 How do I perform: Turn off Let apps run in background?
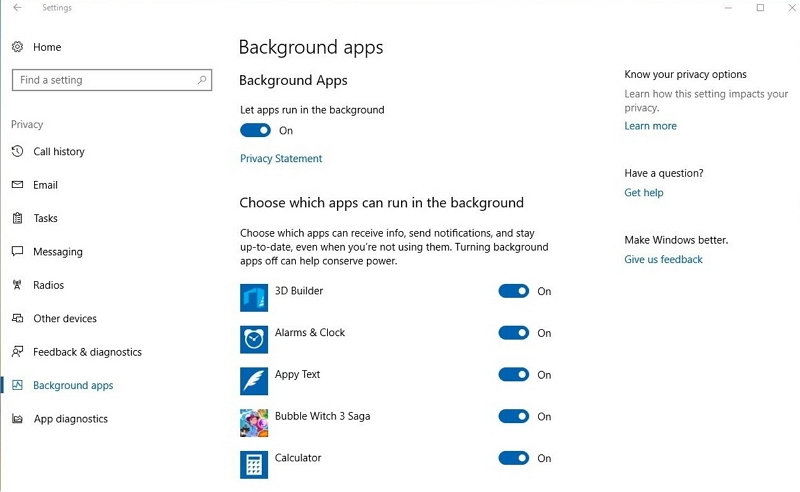255,131
